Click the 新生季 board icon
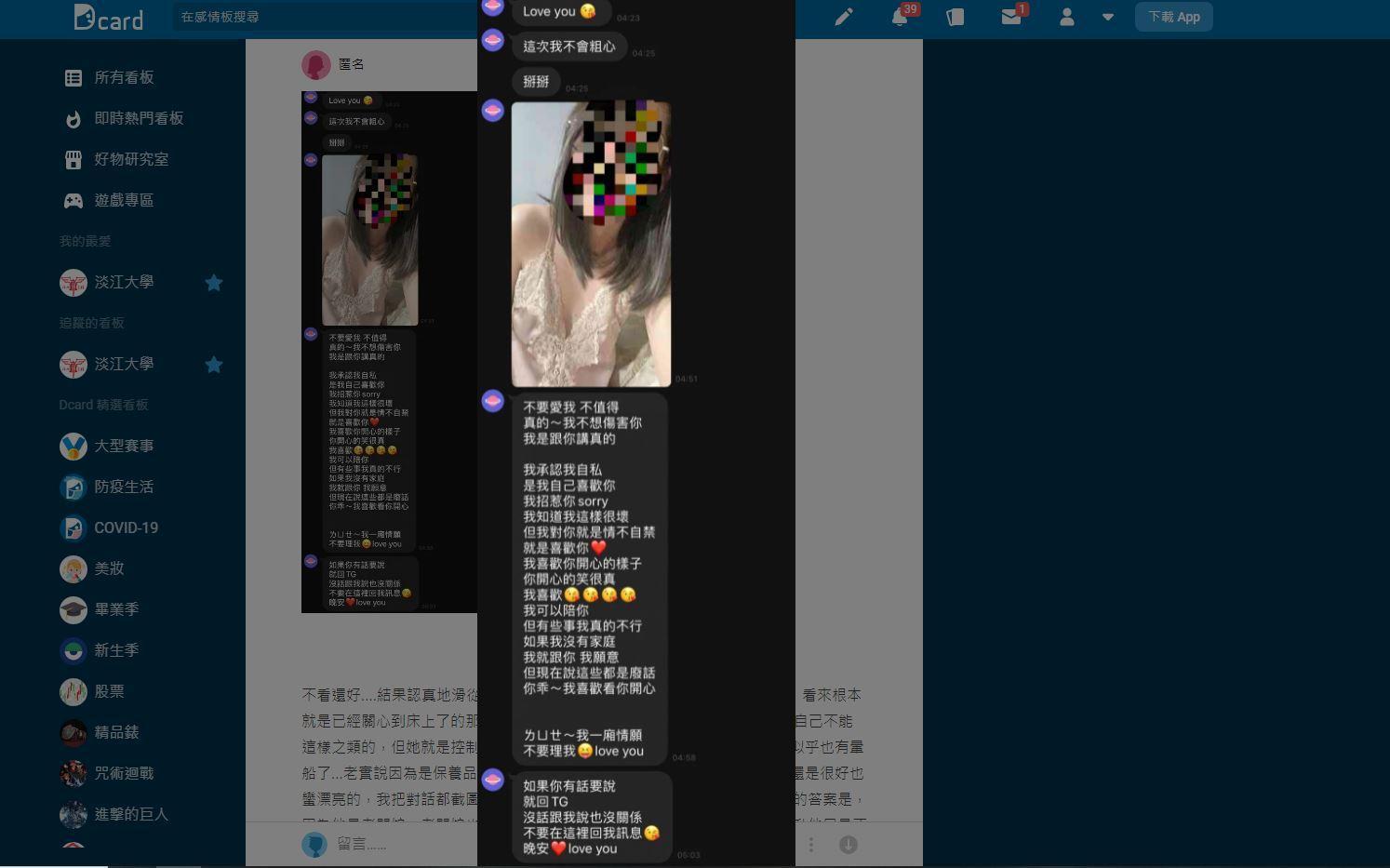 click(74, 650)
